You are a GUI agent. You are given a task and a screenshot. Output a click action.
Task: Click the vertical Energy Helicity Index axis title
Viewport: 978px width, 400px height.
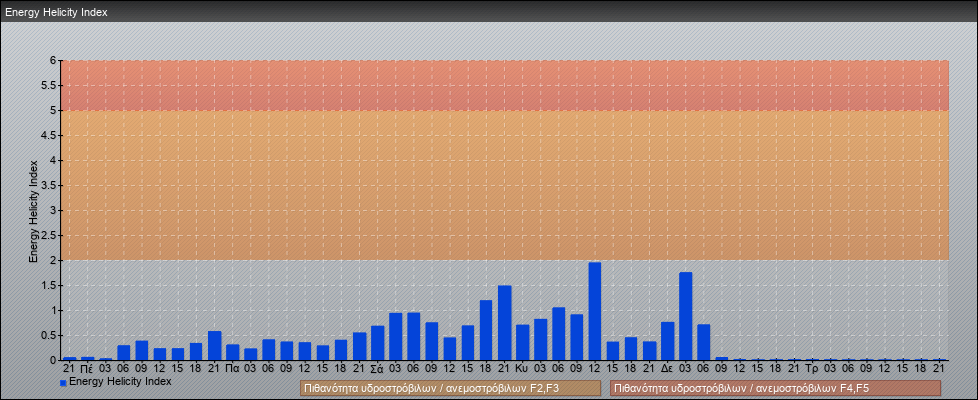(x=34, y=211)
